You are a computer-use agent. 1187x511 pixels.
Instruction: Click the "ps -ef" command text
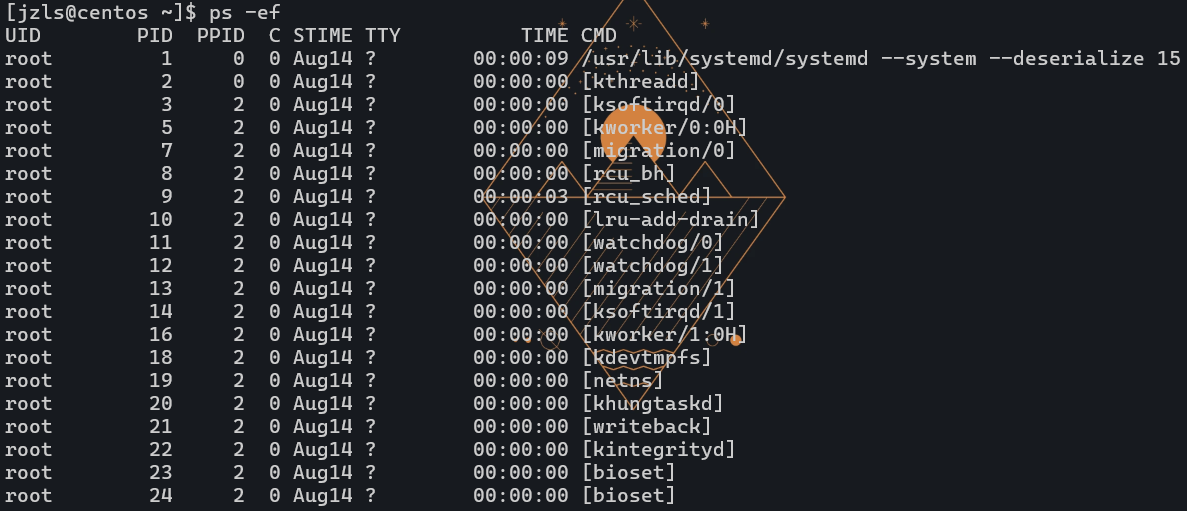click(x=245, y=13)
